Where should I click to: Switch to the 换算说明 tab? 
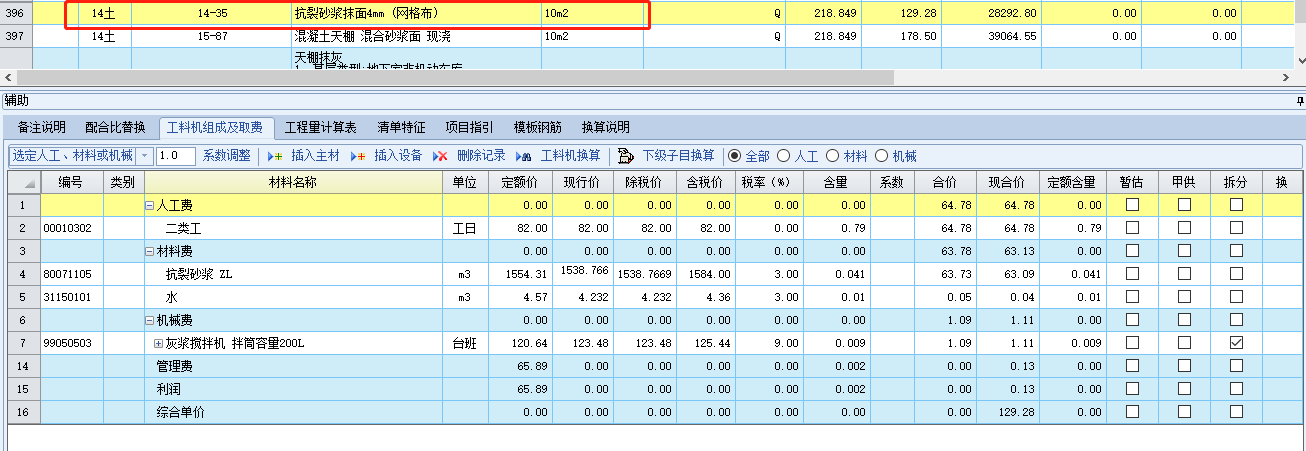pyautogui.click(x=606, y=128)
